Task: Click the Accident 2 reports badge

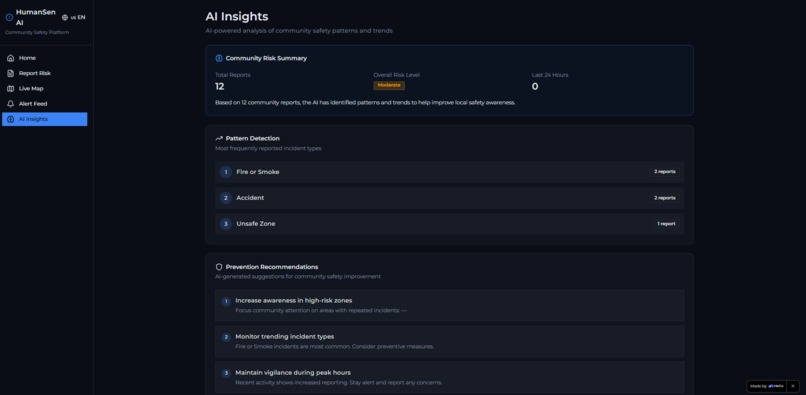Action: pos(665,198)
